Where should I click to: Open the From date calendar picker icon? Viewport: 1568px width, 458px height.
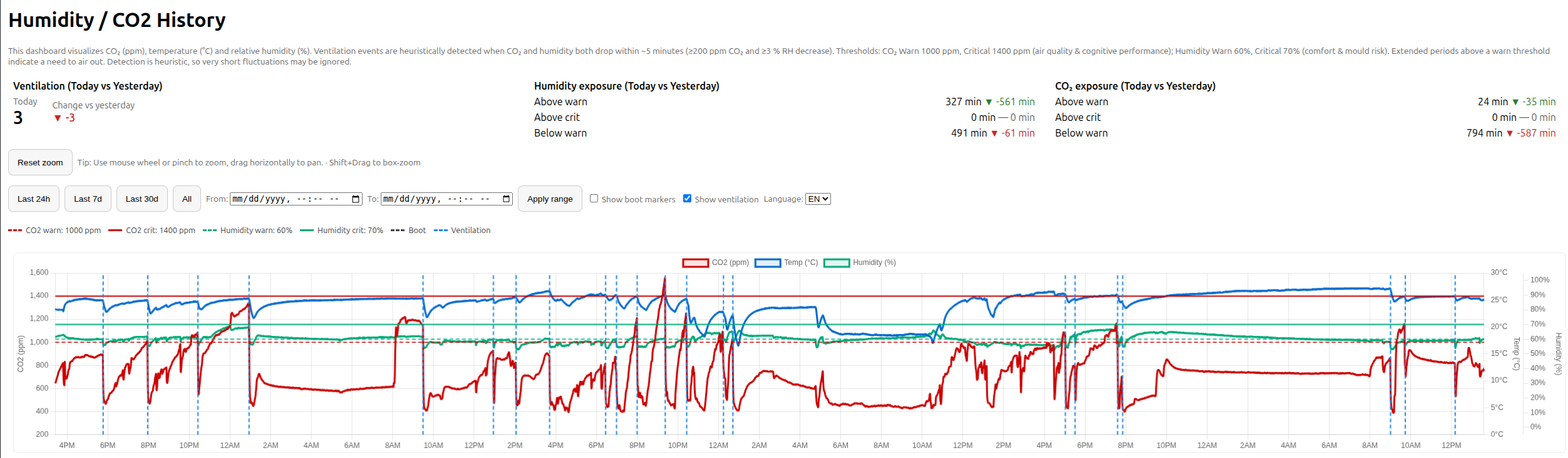pos(356,199)
